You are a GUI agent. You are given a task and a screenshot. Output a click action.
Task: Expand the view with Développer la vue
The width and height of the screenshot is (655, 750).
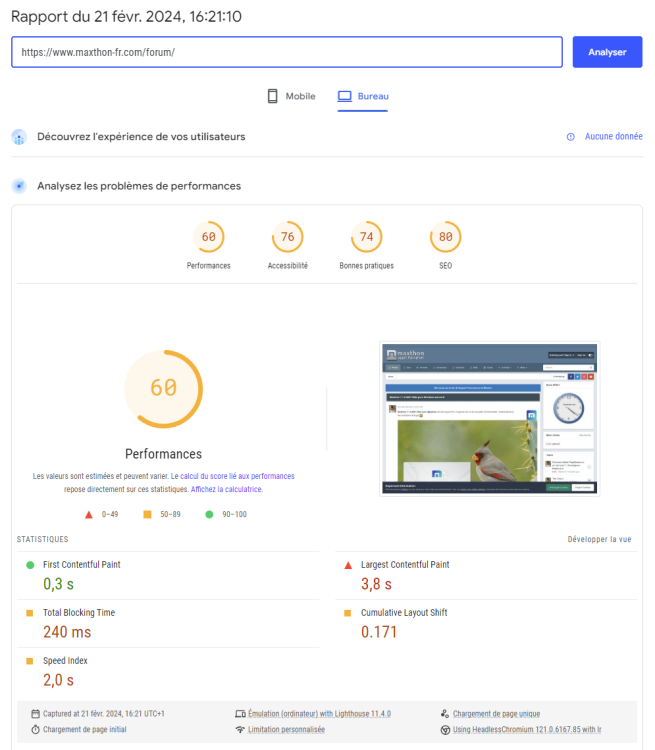point(599,540)
